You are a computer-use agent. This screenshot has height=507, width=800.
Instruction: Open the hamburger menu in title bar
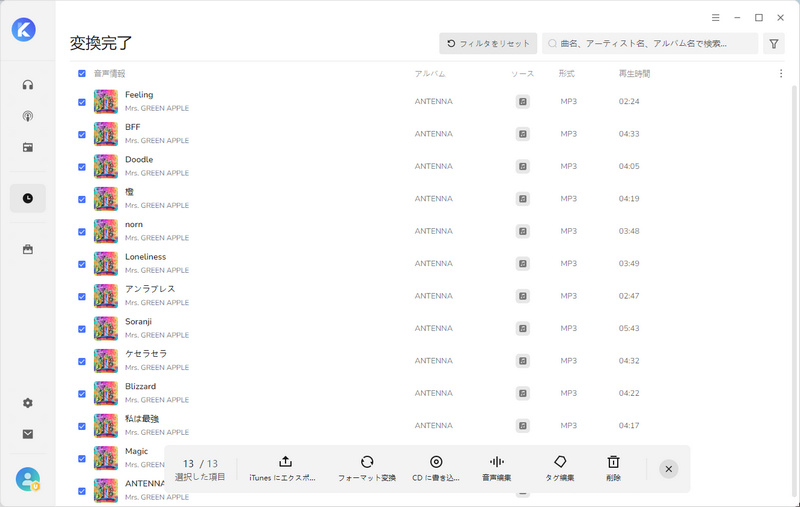(x=715, y=17)
